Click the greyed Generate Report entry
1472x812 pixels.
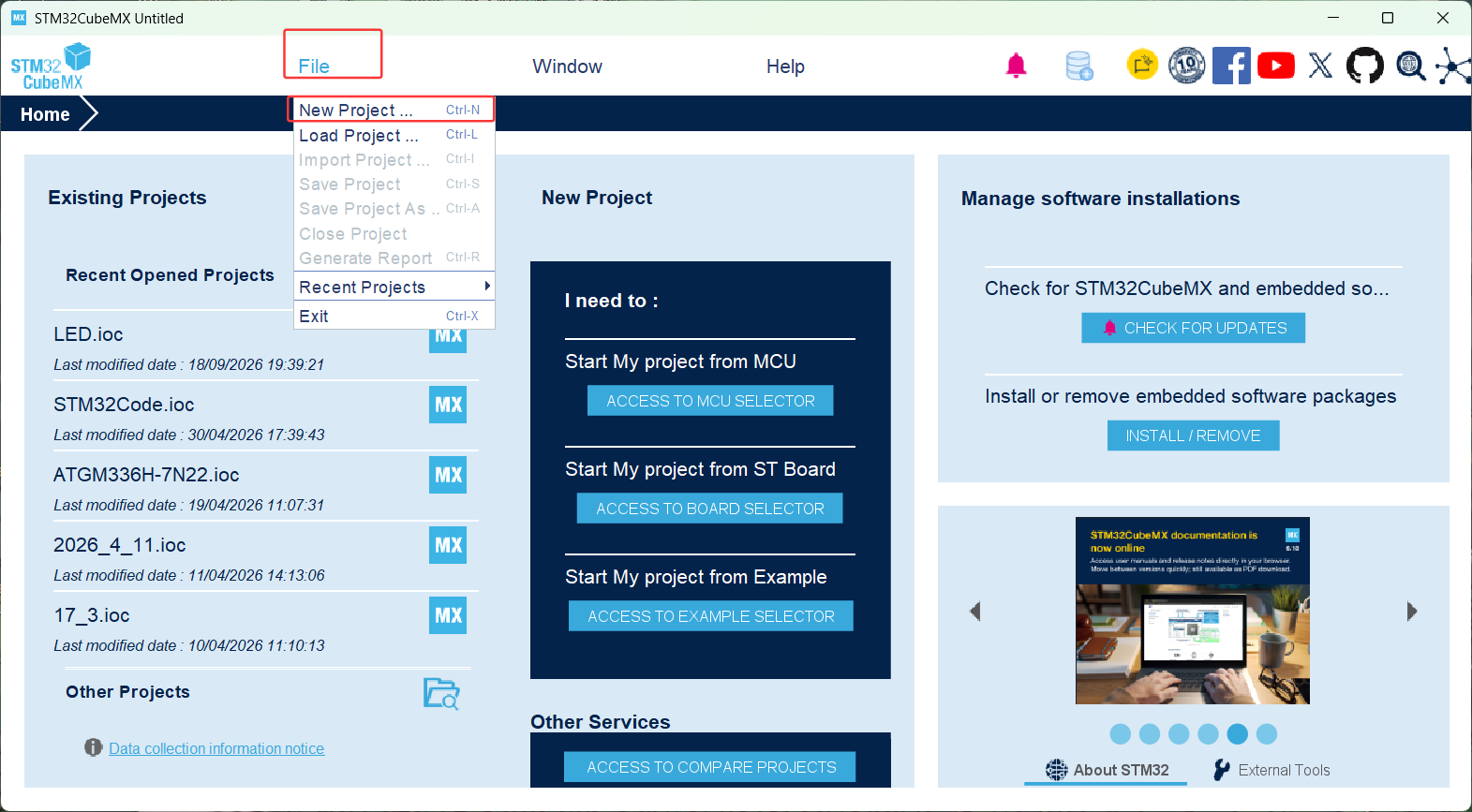[394, 258]
